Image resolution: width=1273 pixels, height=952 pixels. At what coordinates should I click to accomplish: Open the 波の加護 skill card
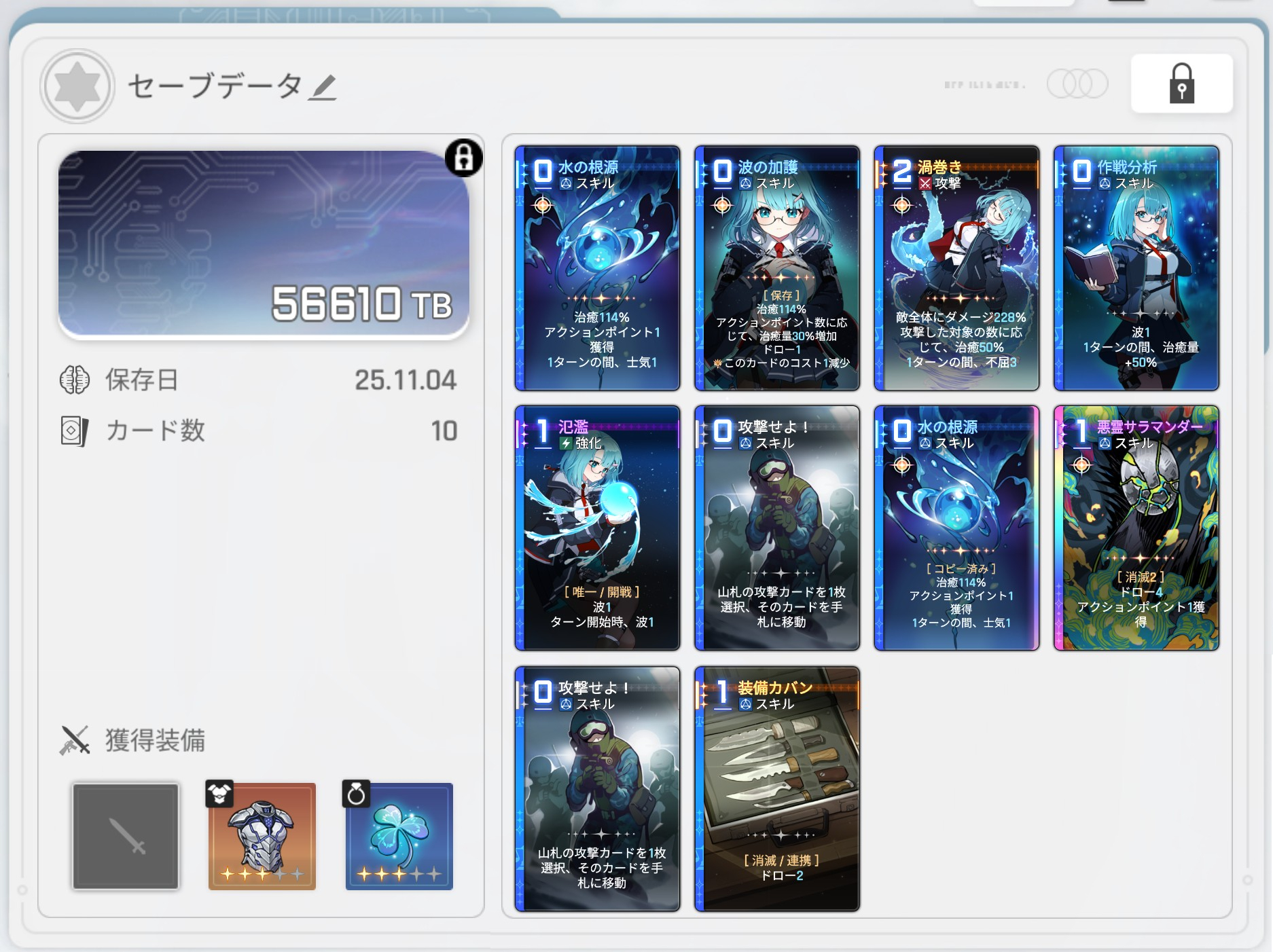pyautogui.click(x=777, y=268)
